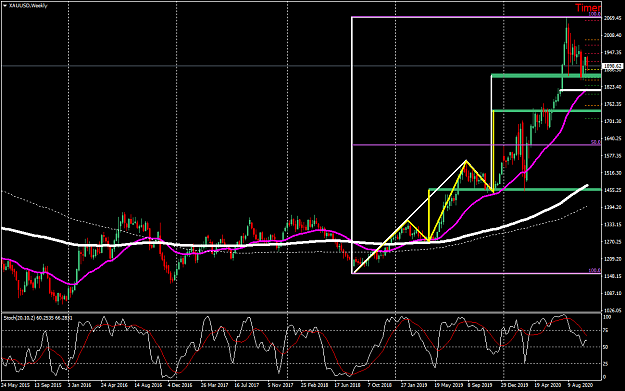The width and height of the screenshot is (625, 391).
Task: Click the 1333.15 price axis label
Action: coord(613,224)
